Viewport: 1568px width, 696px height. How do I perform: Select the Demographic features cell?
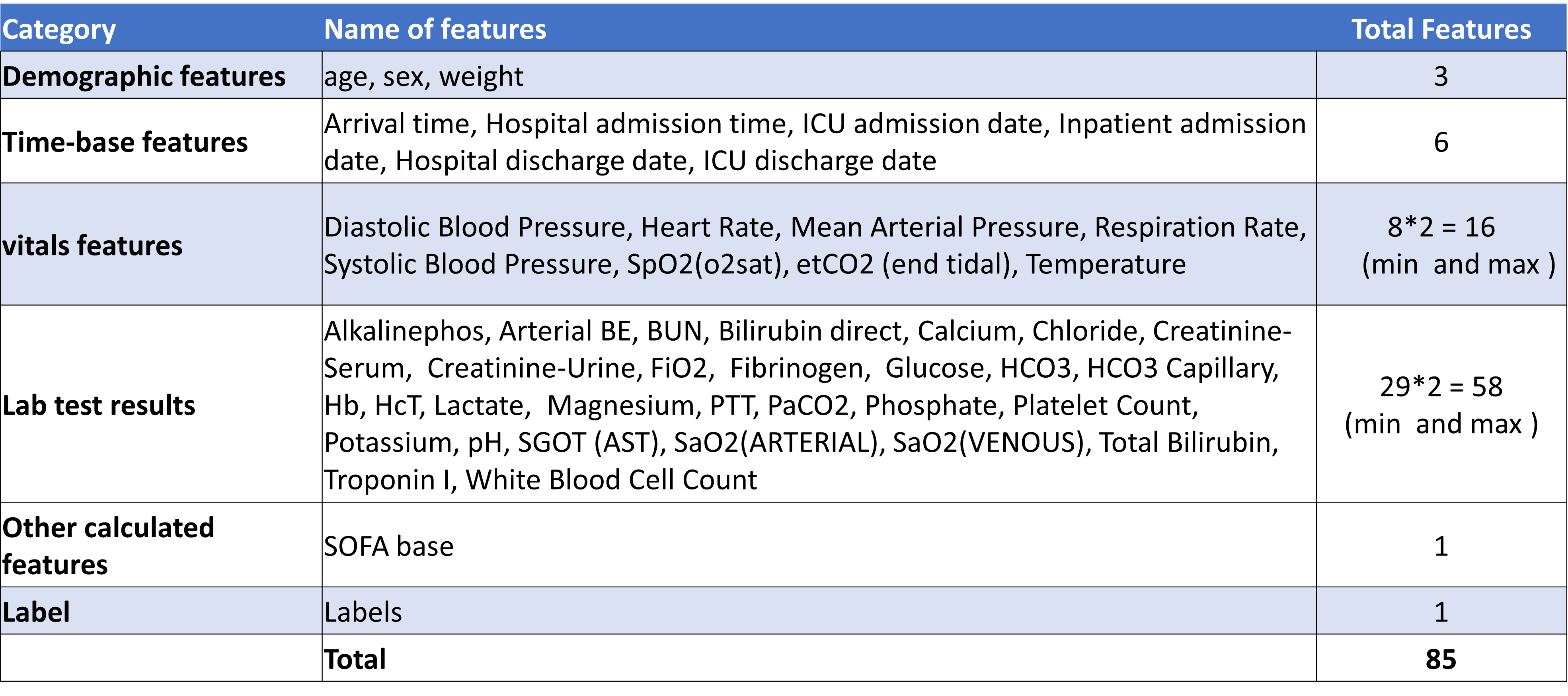click(144, 76)
